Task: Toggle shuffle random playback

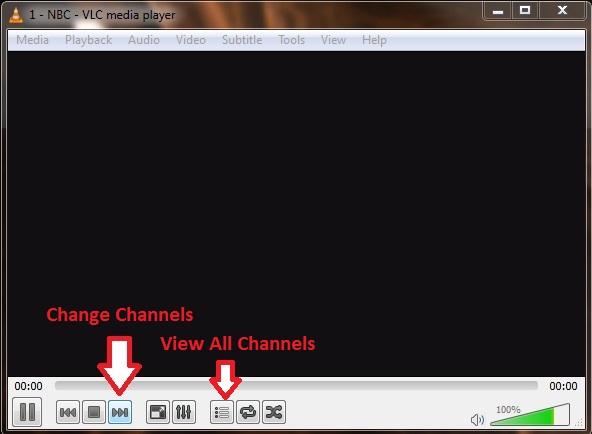Action: [274, 412]
